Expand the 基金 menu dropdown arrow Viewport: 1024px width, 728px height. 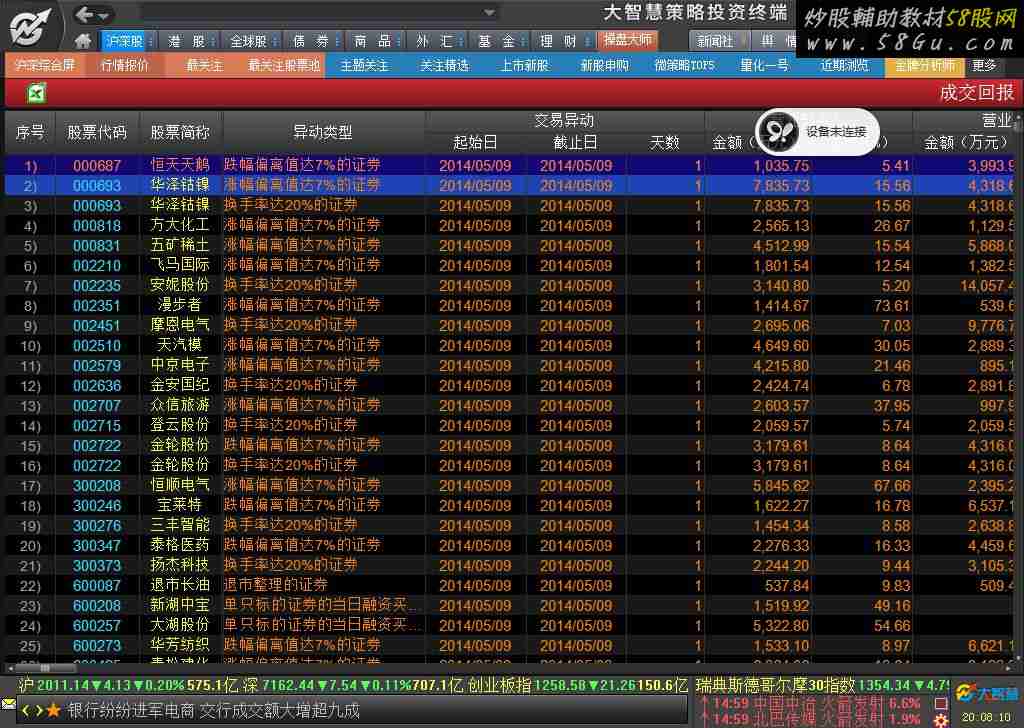[x=524, y=42]
